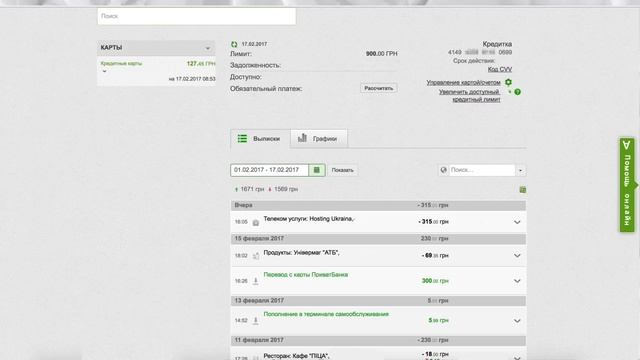Expand the Кредитные карты chevron
Viewport: 640px width, 360px height.
(x=104, y=71)
